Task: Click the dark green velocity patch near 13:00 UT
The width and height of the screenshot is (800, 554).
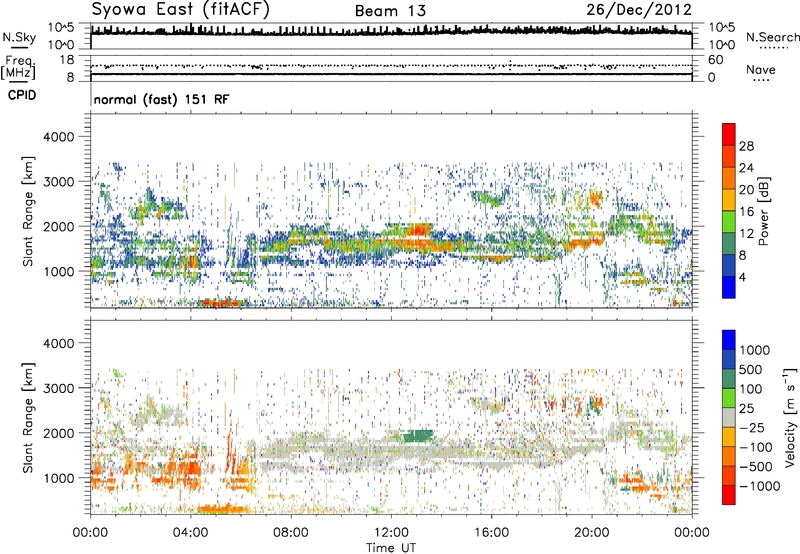Action: click(x=418, y=436)
